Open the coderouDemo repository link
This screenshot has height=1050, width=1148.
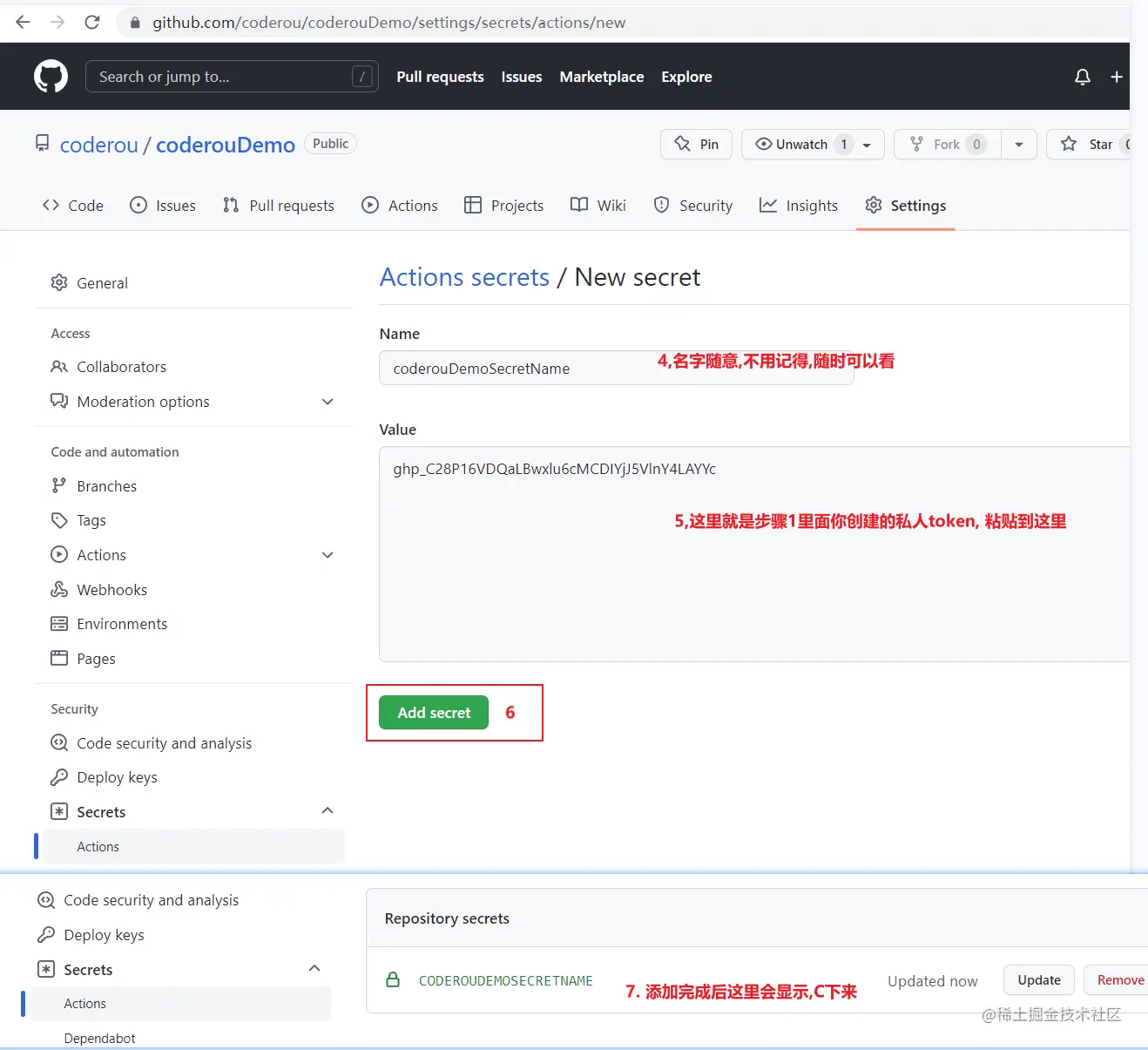226,145
